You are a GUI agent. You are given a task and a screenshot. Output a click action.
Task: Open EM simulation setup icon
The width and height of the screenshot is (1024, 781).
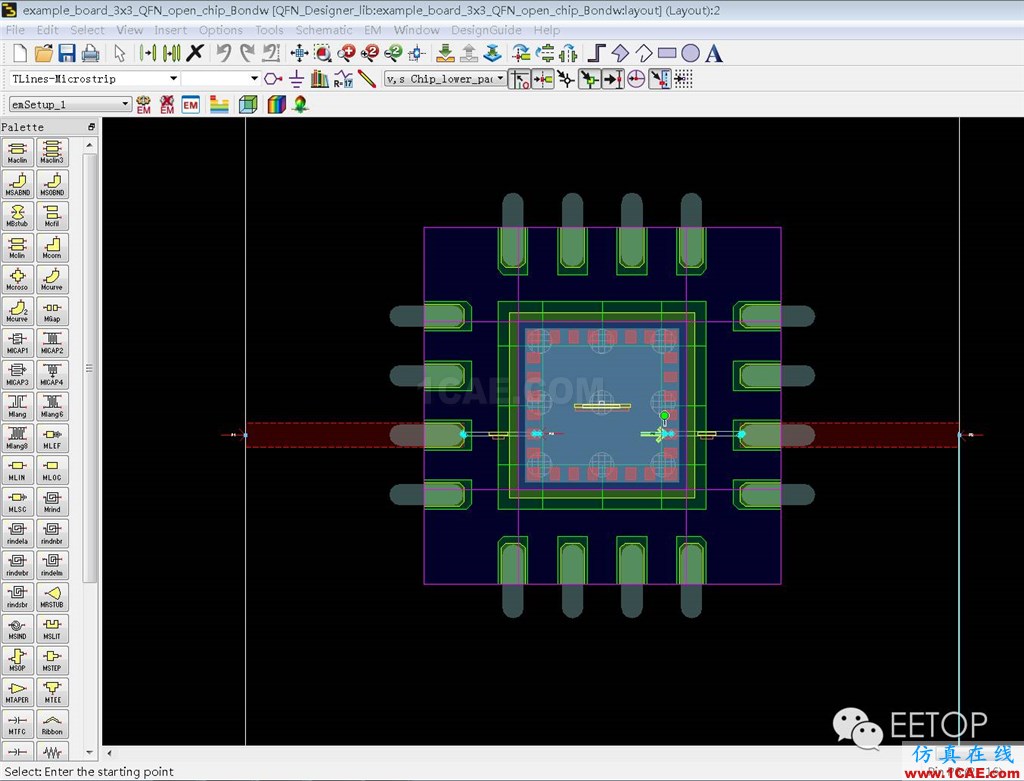coord(191,104)
